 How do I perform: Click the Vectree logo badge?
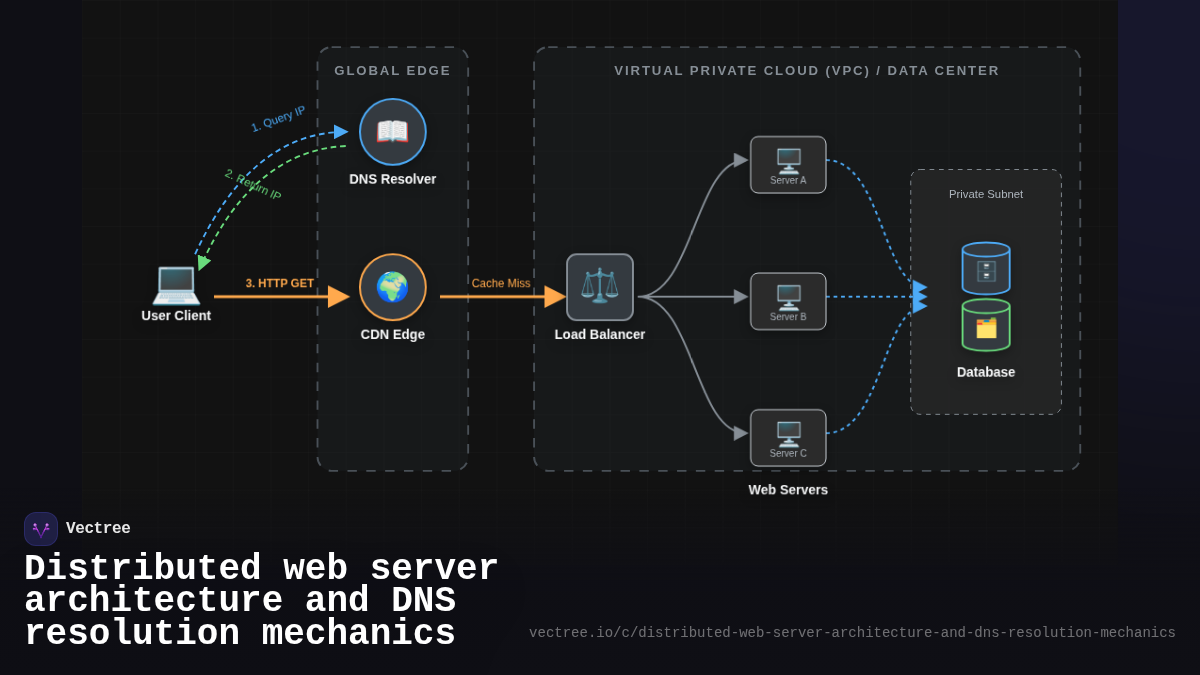(x=40, y=528)
